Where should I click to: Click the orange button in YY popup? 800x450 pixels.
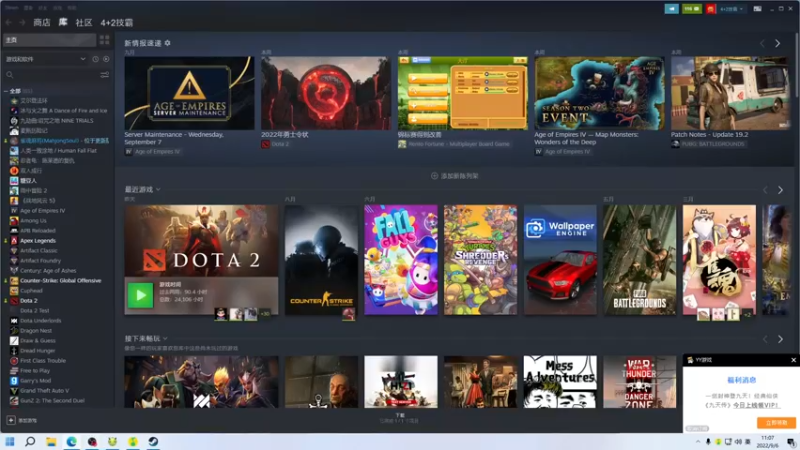pos(776,423)
